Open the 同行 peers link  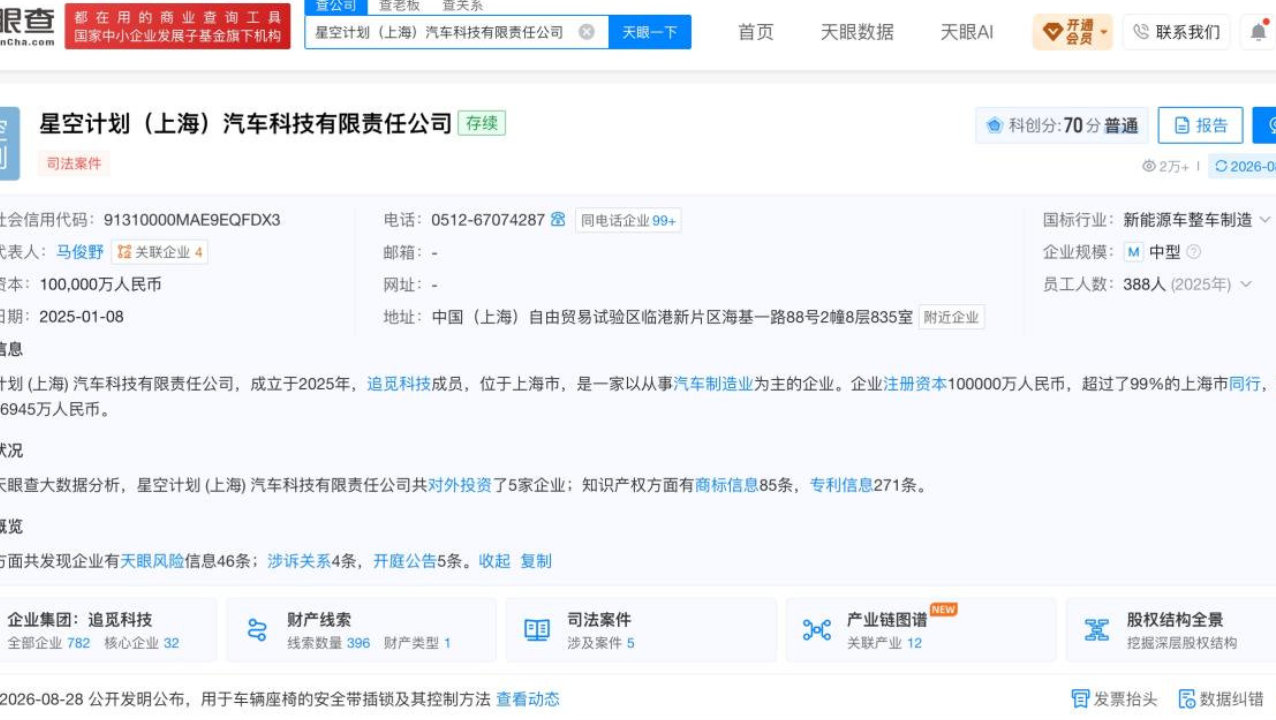pyautogui.click(x=1244, y=383)
